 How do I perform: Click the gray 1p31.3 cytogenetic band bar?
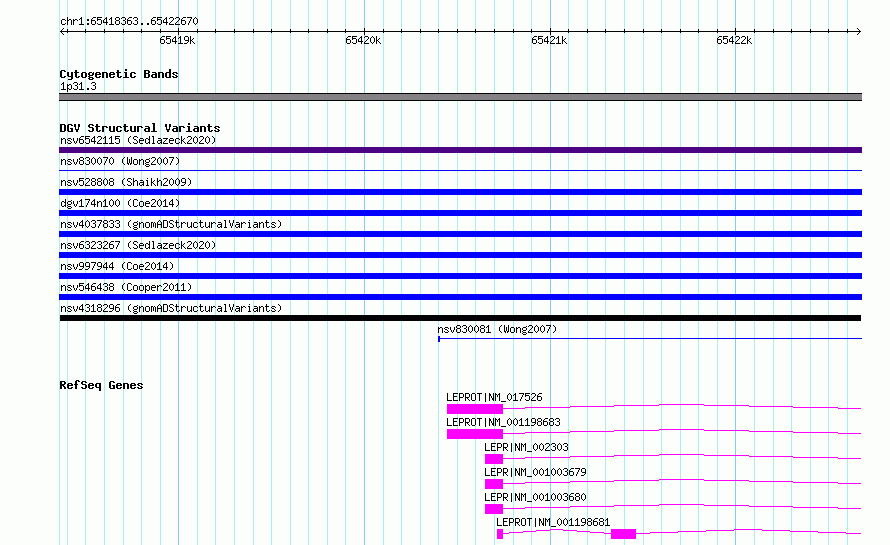460,97
